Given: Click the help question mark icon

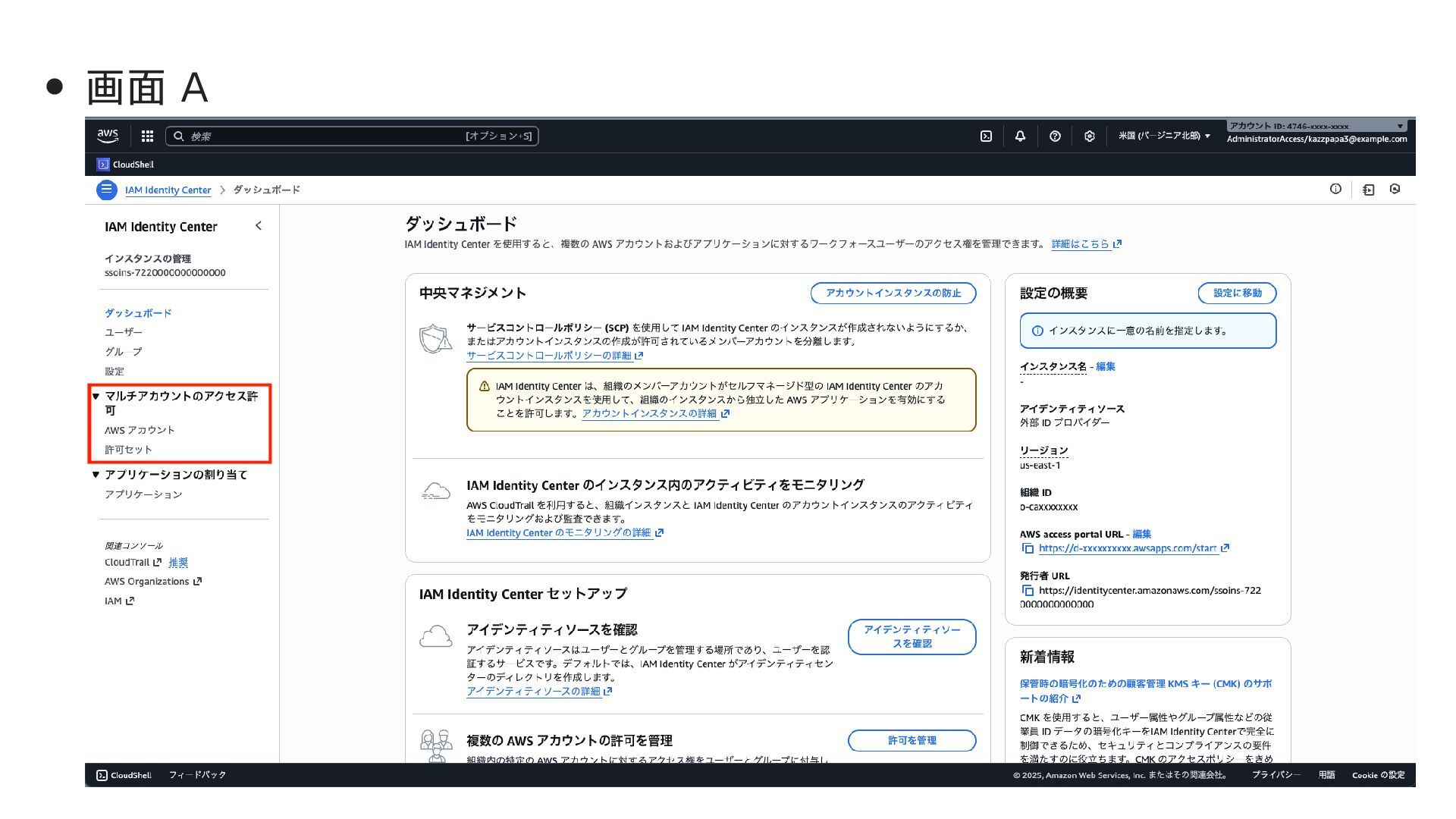Looking at the screenshot, I should (1055, 136).
